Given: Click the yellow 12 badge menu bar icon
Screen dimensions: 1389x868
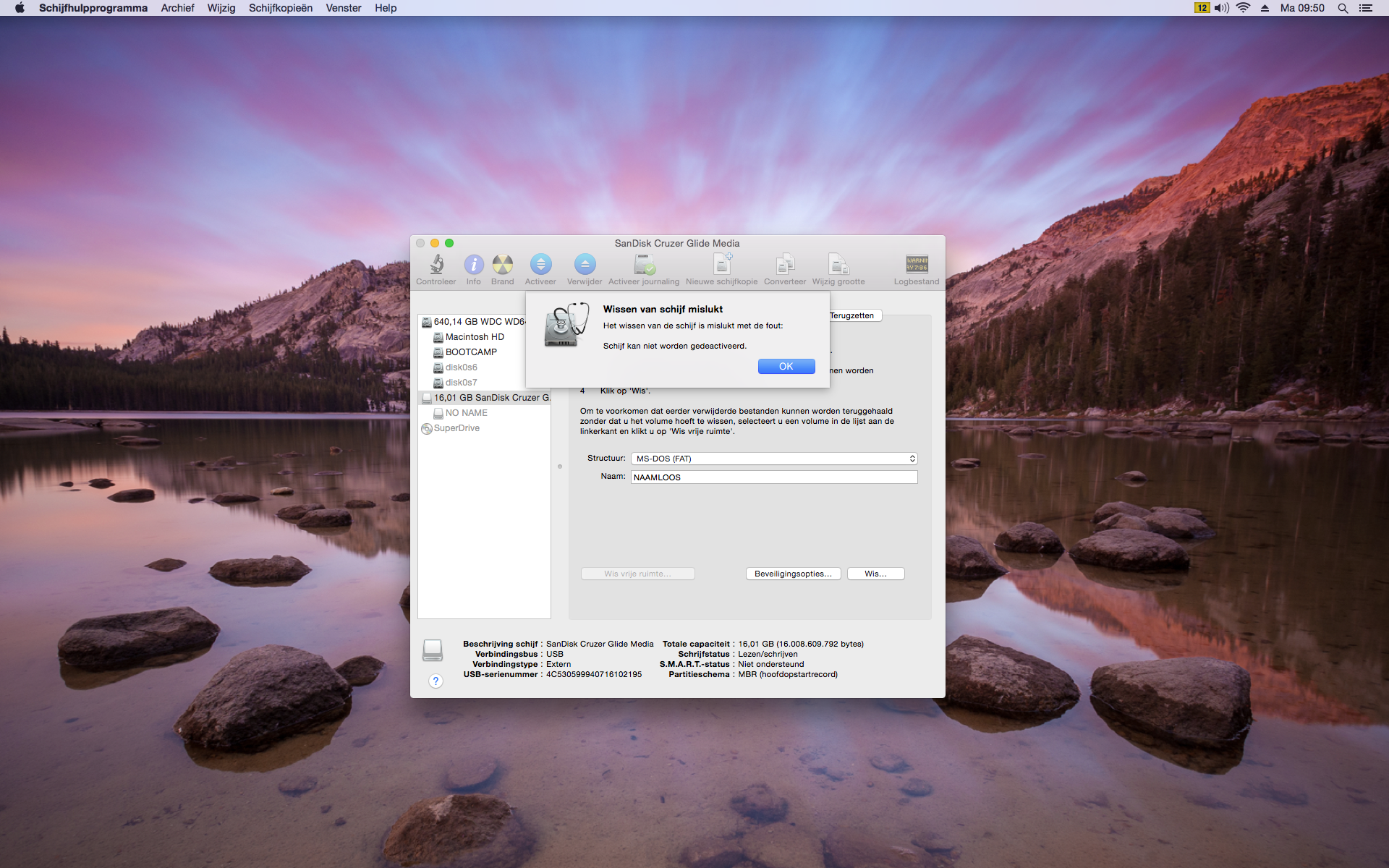Looking at the screenshot, I should 1202,8.
